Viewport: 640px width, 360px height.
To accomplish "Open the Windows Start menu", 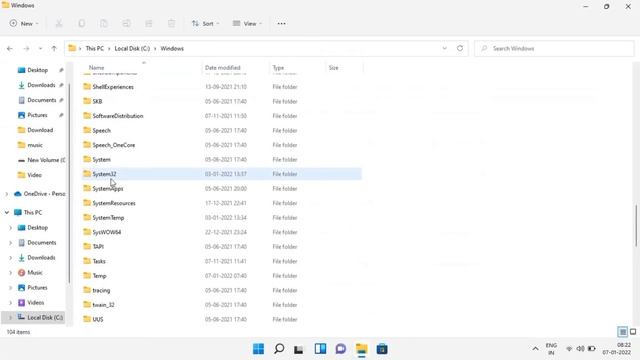I will (x=258, y=349).
